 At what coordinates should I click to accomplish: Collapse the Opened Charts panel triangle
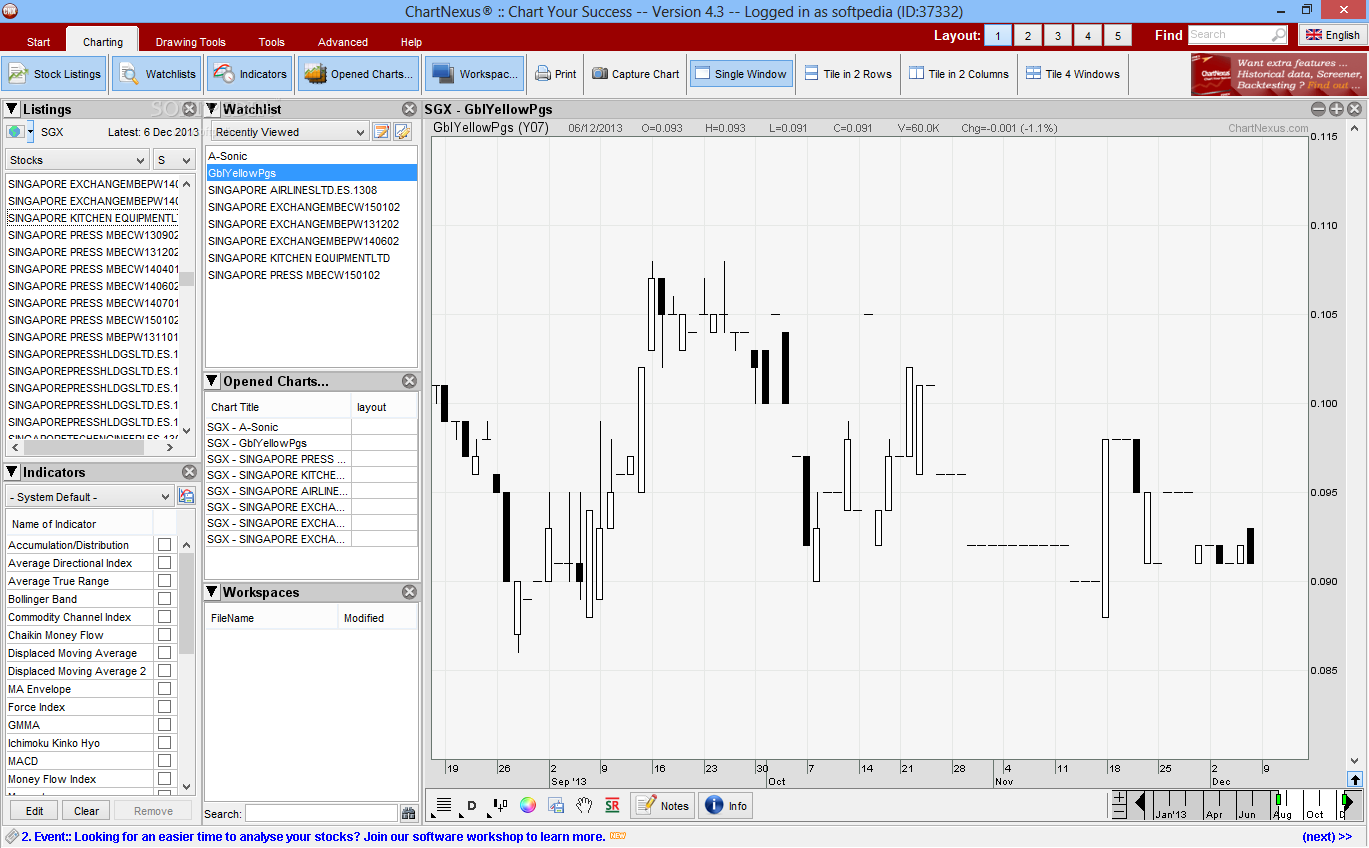point(212,381)
